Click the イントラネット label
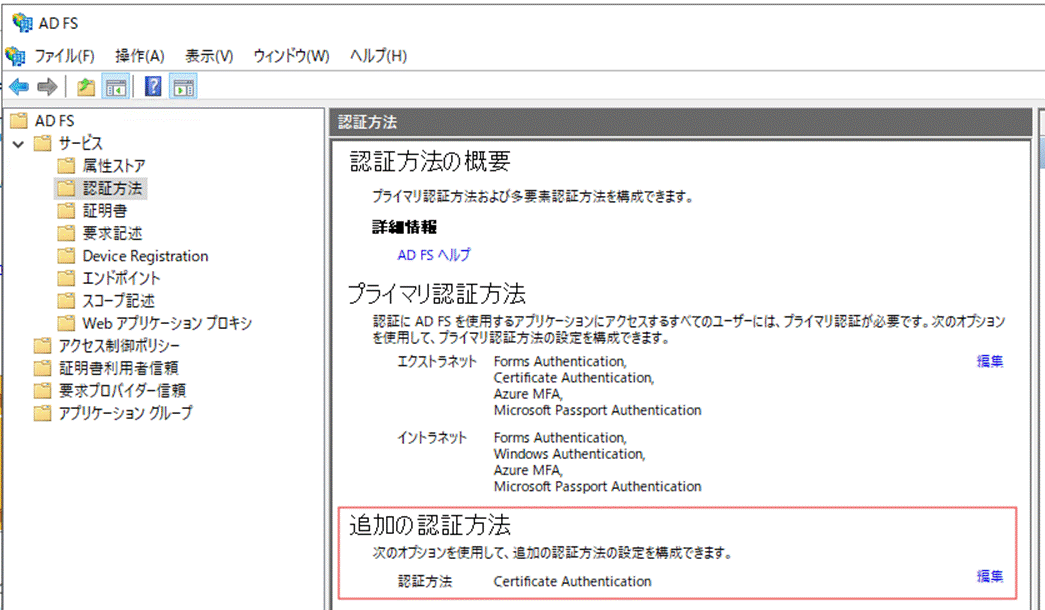 coord(432,438)
